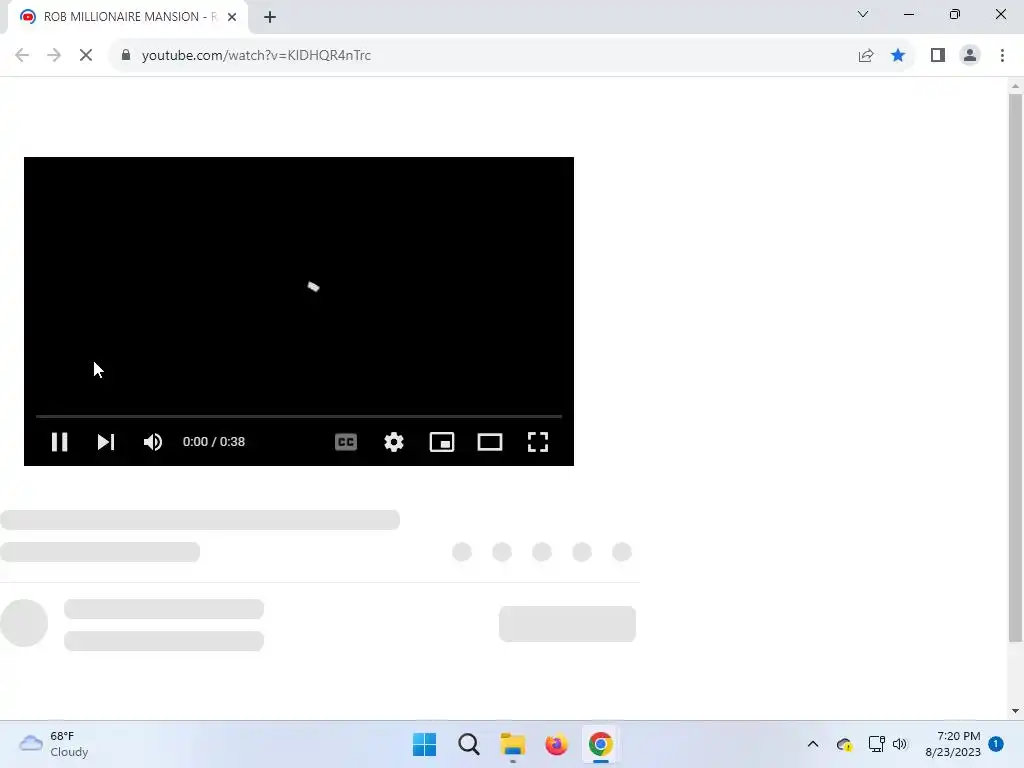Stop loading the page

coord(86,55)
